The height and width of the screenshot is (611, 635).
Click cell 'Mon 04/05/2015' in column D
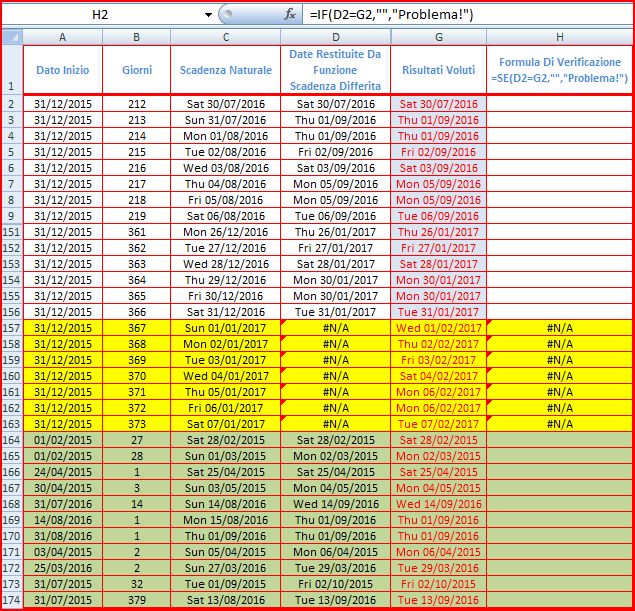tap(336, 488)
